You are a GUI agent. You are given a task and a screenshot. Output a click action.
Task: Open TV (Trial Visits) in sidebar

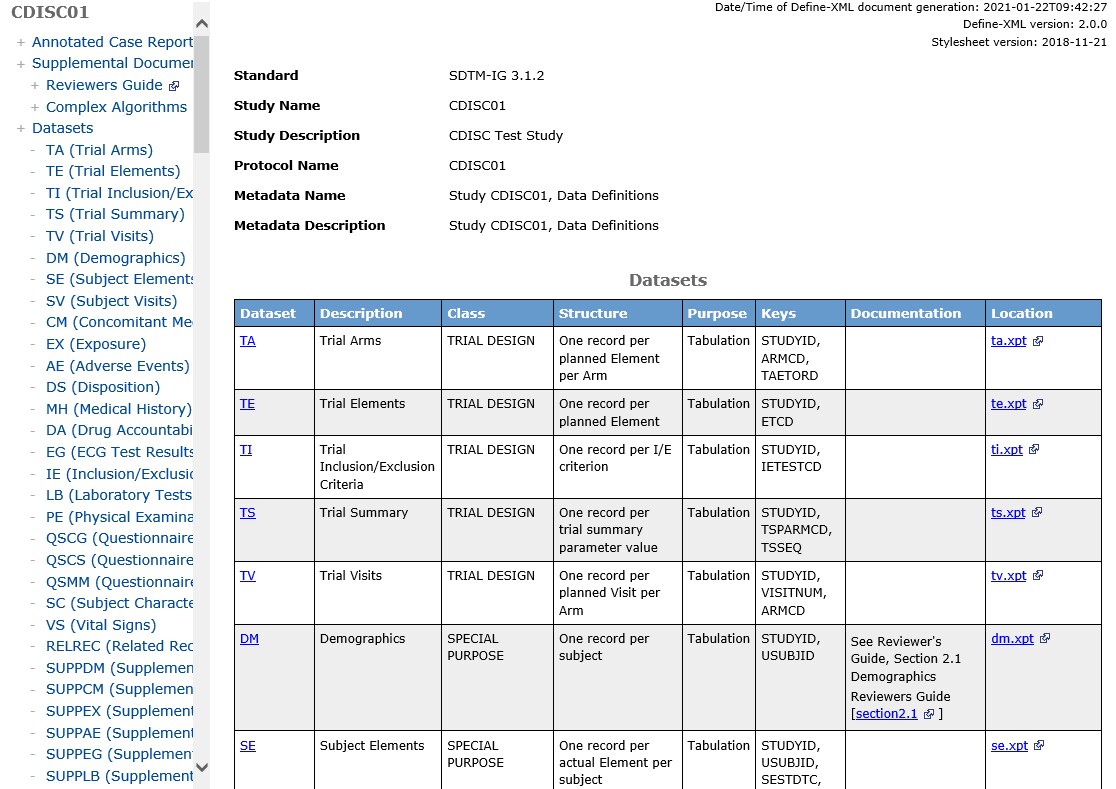coord(100,236)
